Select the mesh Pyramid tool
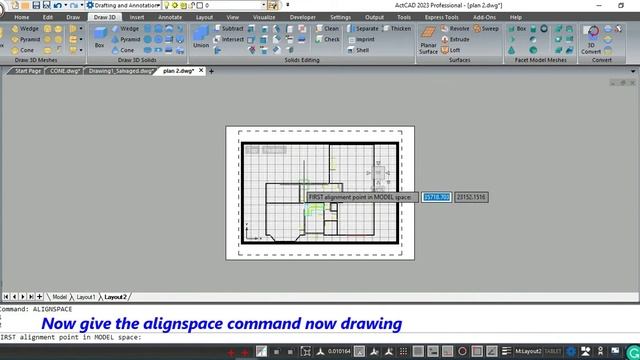Image resolution: width=640 pixels, height=360 pixels. pos(26,39)
